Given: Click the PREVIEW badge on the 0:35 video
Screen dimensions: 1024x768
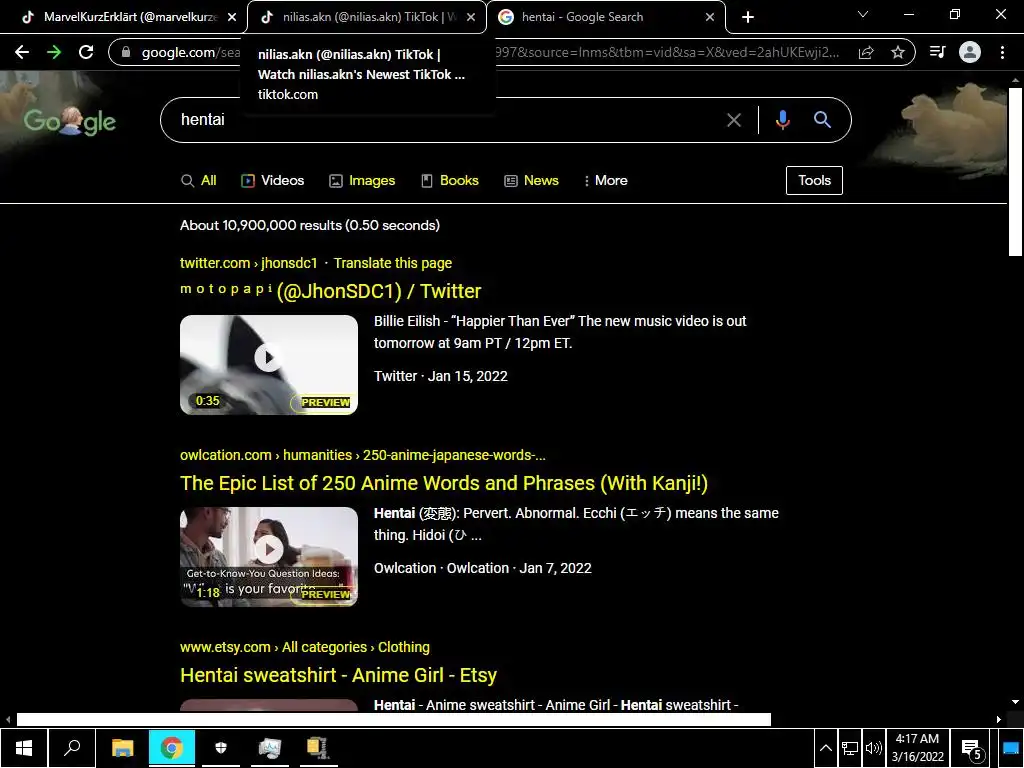Looking at the screenshot, I should point(325,402).
